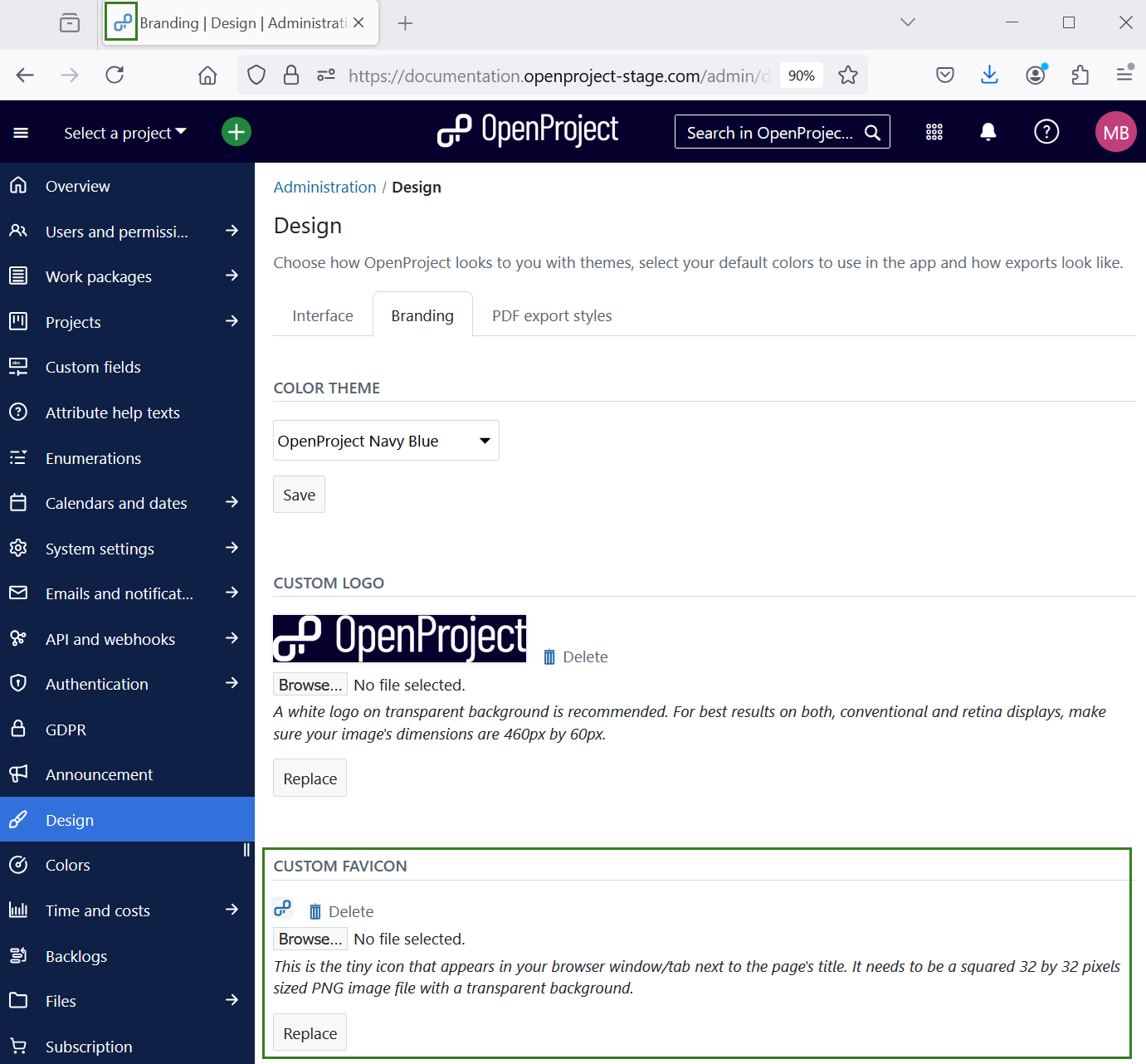The width and height of the screenshot is (1146, 1064).
Task: Click Save under color theme
Action: (299, 495)
